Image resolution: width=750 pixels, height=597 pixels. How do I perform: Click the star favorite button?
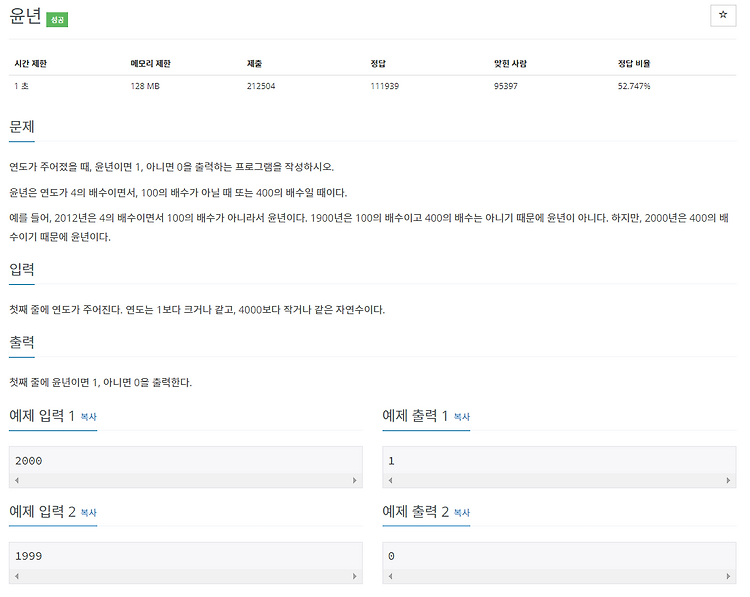723,15
